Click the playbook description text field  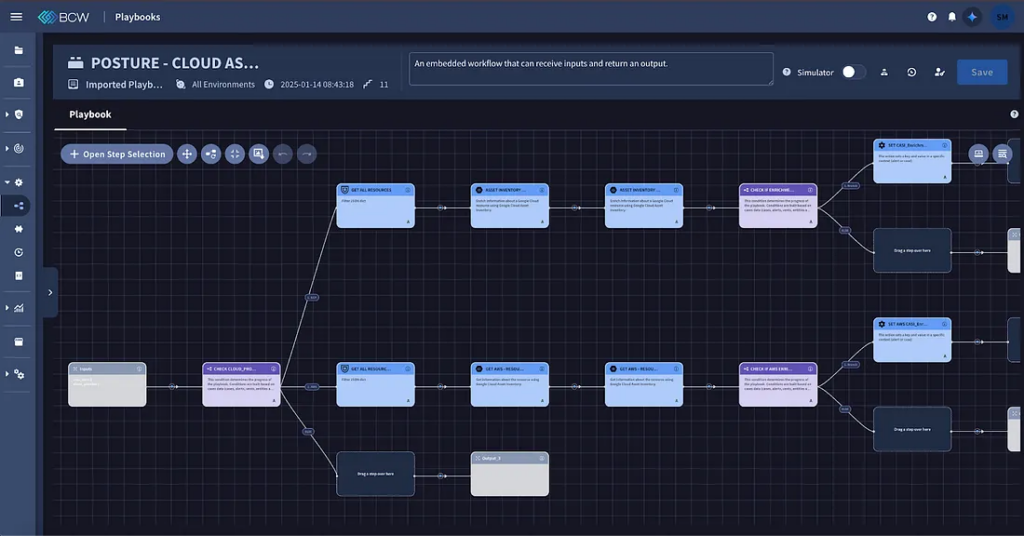click(590, 69)
